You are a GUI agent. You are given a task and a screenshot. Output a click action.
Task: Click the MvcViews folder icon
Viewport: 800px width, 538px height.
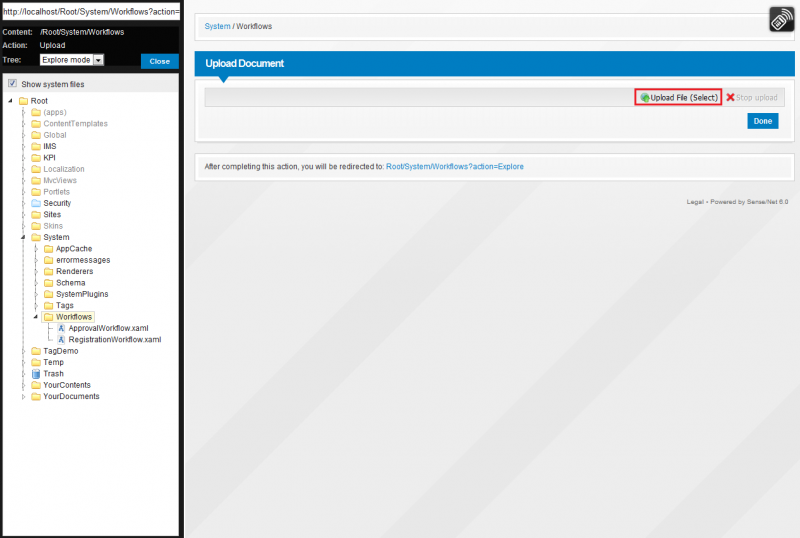pos(36,181)
